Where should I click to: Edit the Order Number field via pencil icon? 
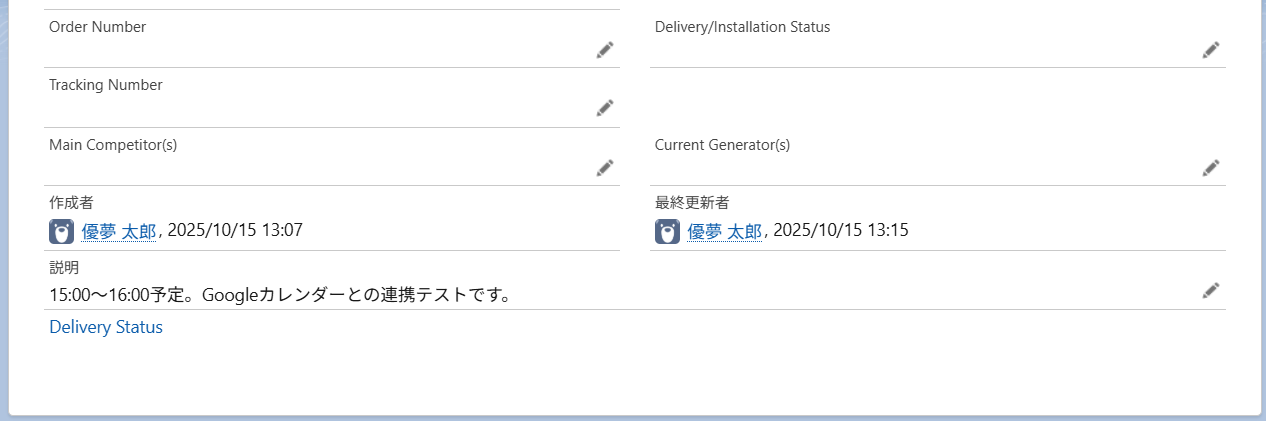coord(605,50)
